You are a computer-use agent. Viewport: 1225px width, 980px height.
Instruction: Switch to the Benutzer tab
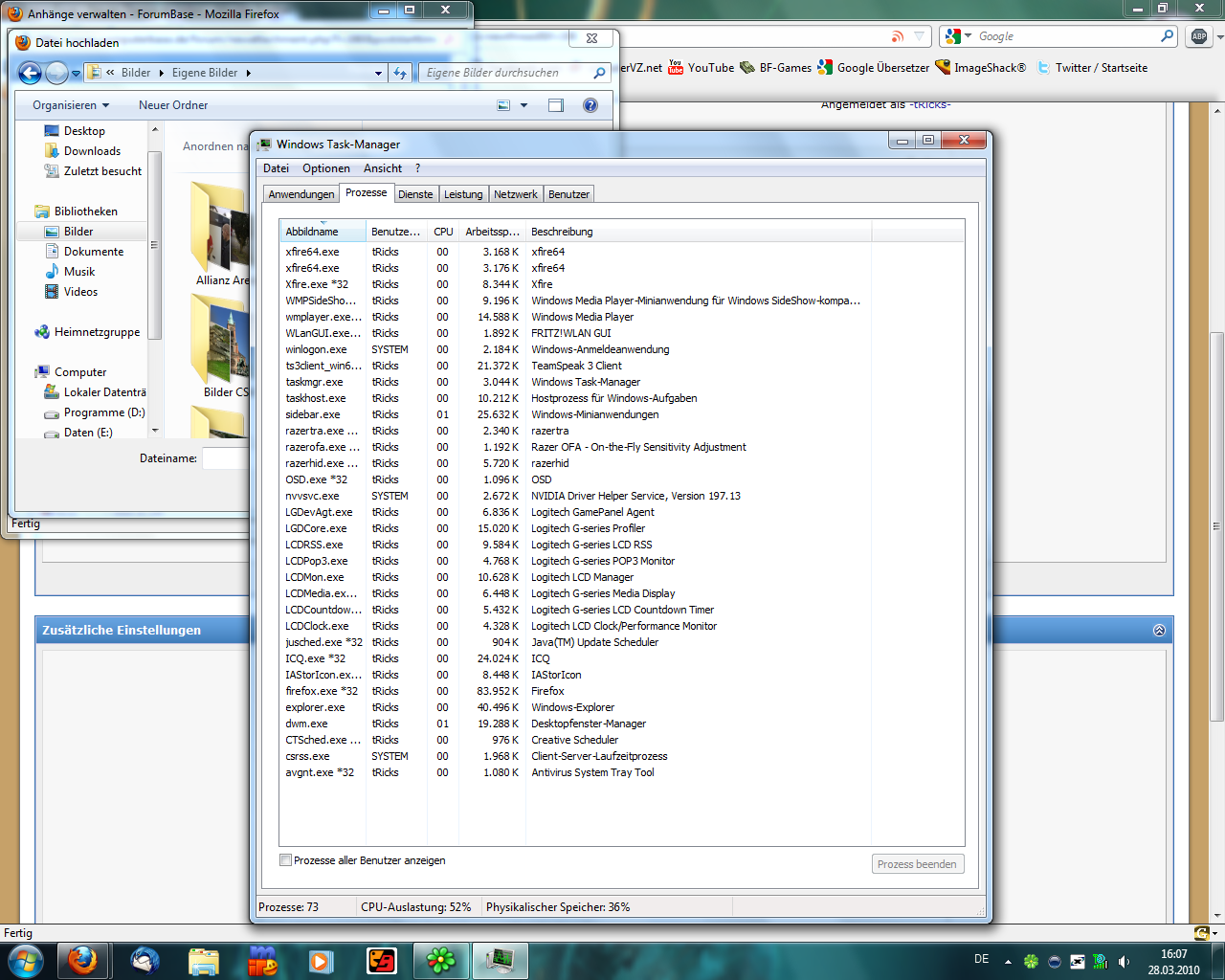point(568,194)
